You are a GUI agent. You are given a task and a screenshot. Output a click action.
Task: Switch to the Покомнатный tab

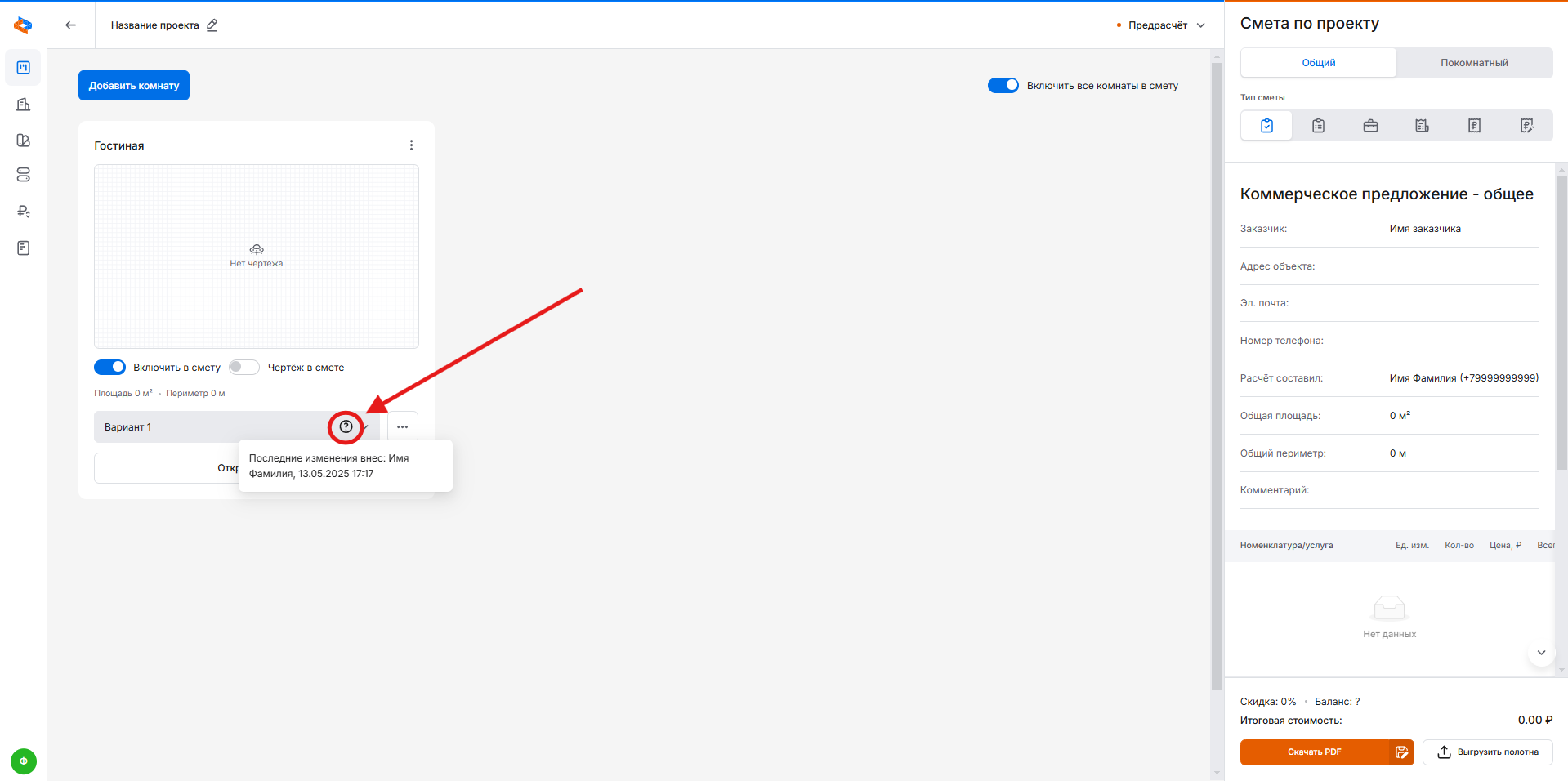click(x=1473, y=63)
